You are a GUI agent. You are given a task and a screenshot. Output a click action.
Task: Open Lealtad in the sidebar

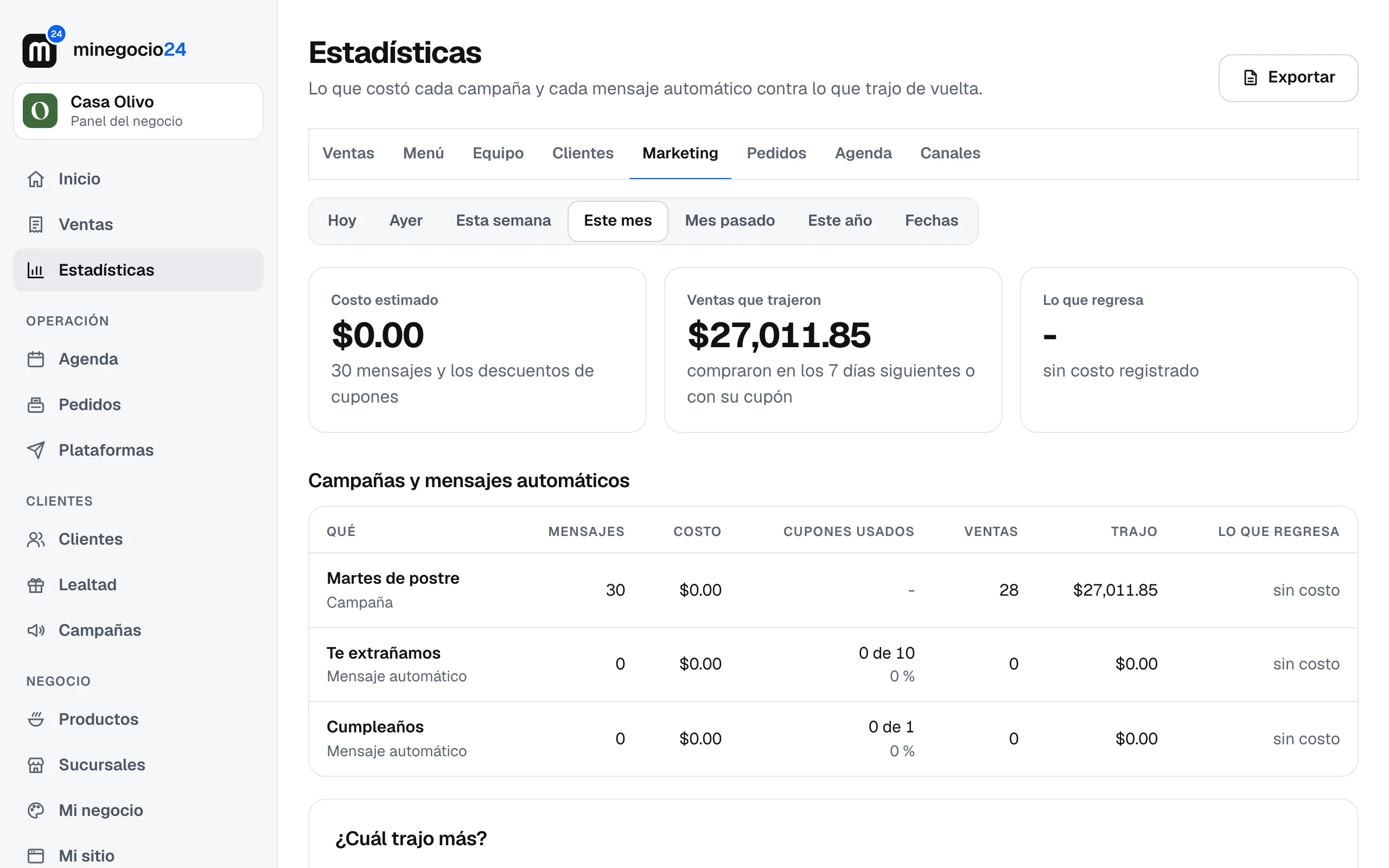coord(138,585)
